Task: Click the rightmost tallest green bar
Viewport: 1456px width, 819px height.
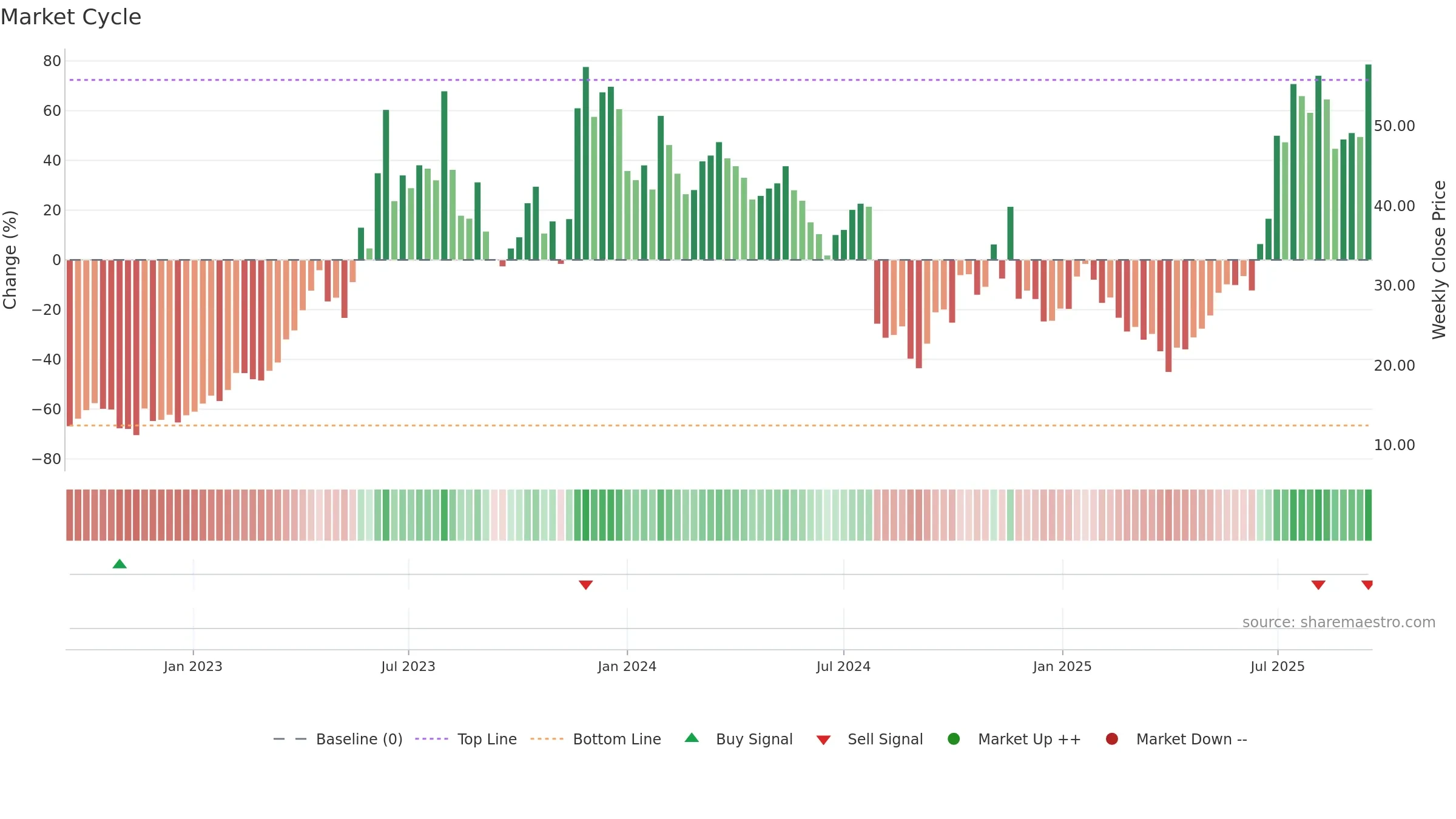Action: point(1368,162)
